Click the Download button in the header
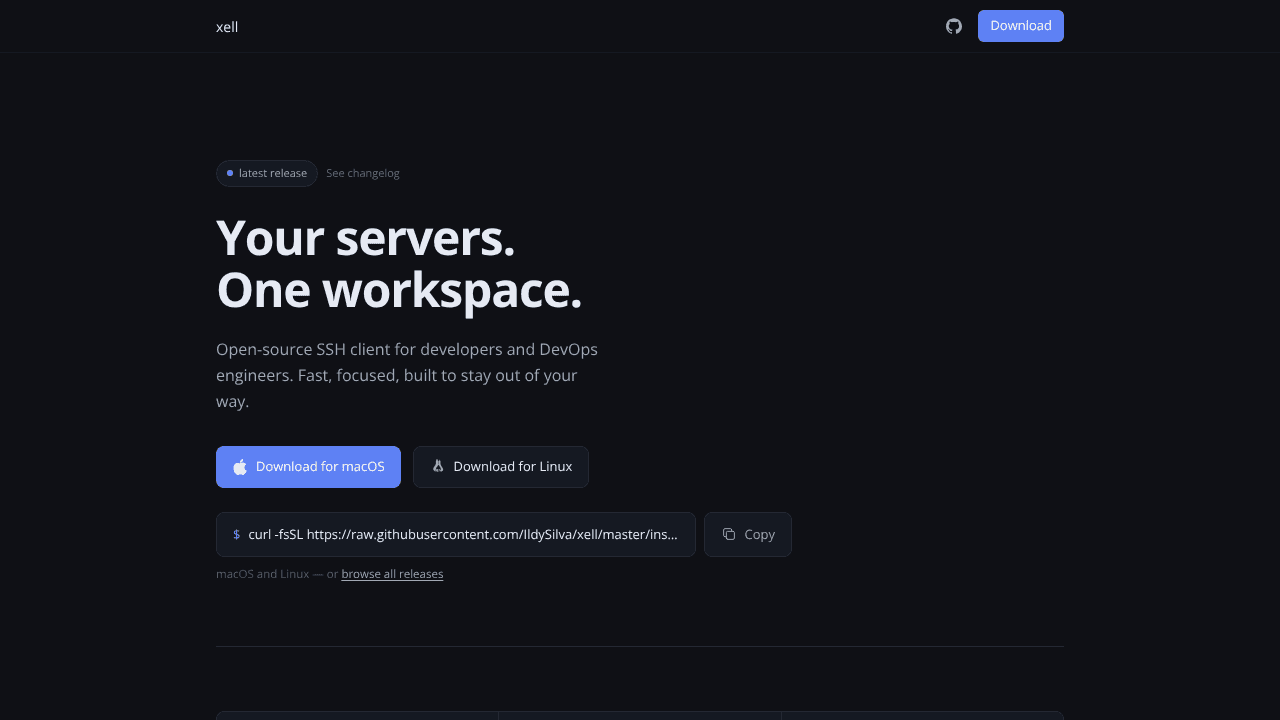The width and height of the screenshot is (1280, 720). pos(1021,26)
